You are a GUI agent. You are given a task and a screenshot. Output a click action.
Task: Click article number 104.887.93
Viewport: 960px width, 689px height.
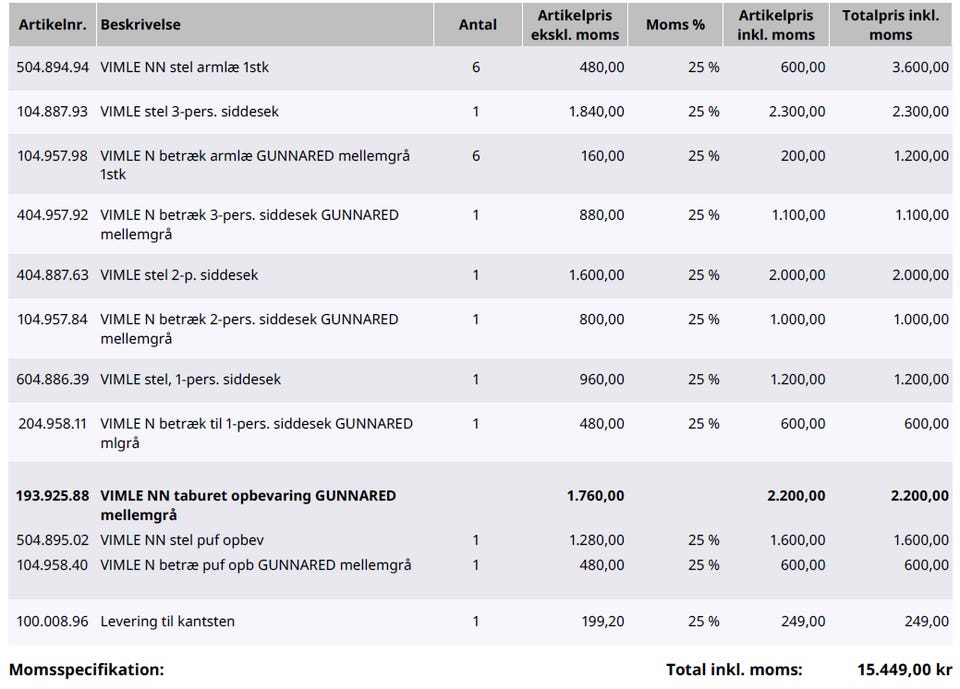[53, 111]
